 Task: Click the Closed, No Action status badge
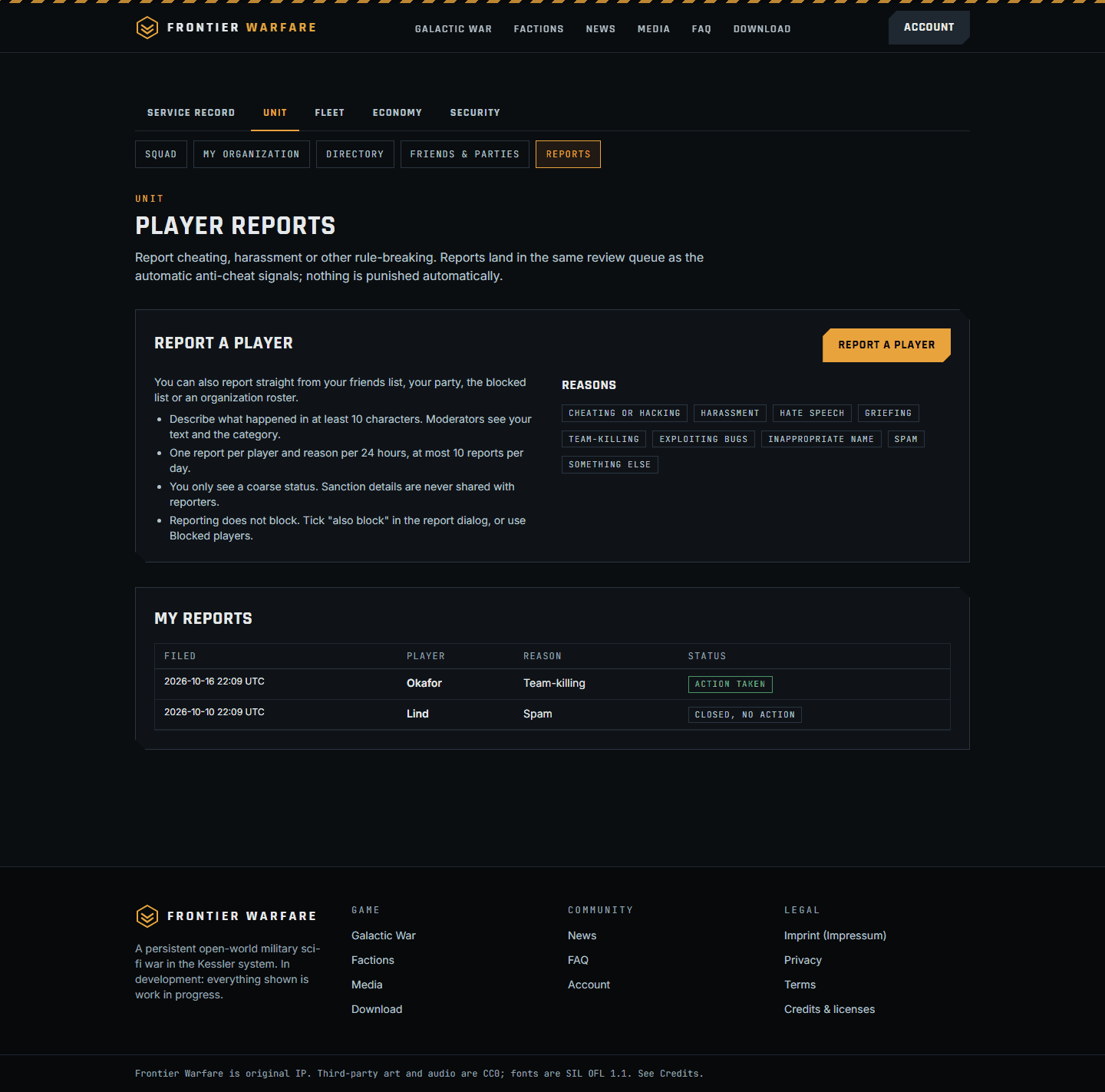coord(745,715)
